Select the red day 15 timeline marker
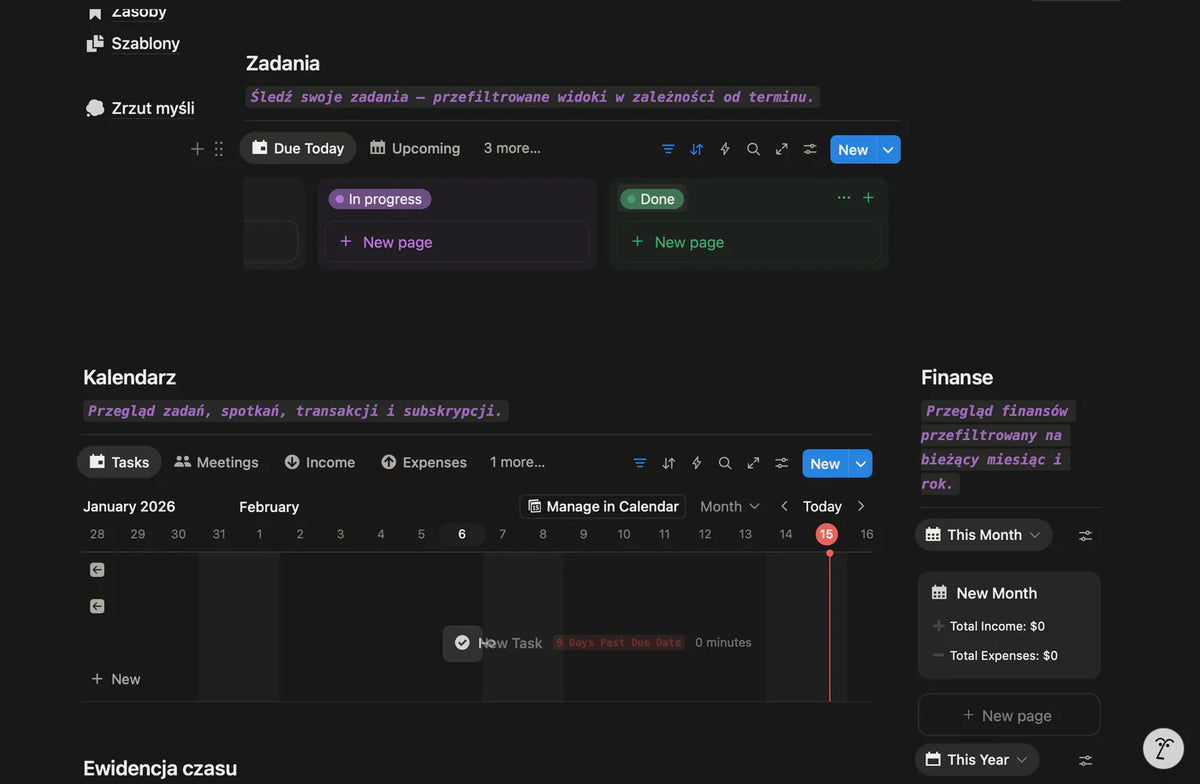 click(826, 534)
